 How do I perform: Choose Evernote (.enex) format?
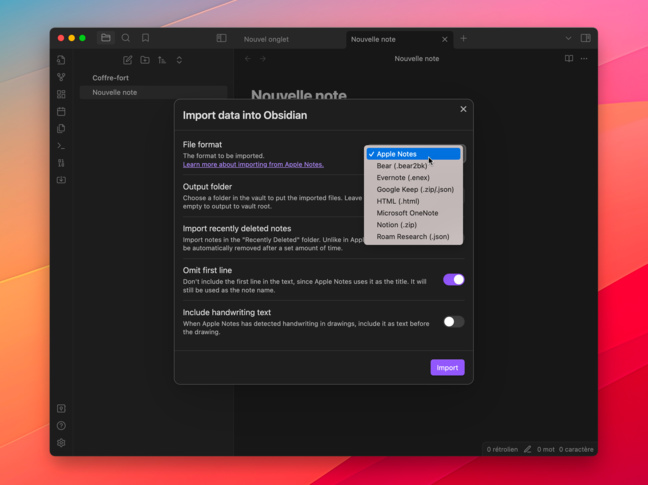click(x=413, y=178)
